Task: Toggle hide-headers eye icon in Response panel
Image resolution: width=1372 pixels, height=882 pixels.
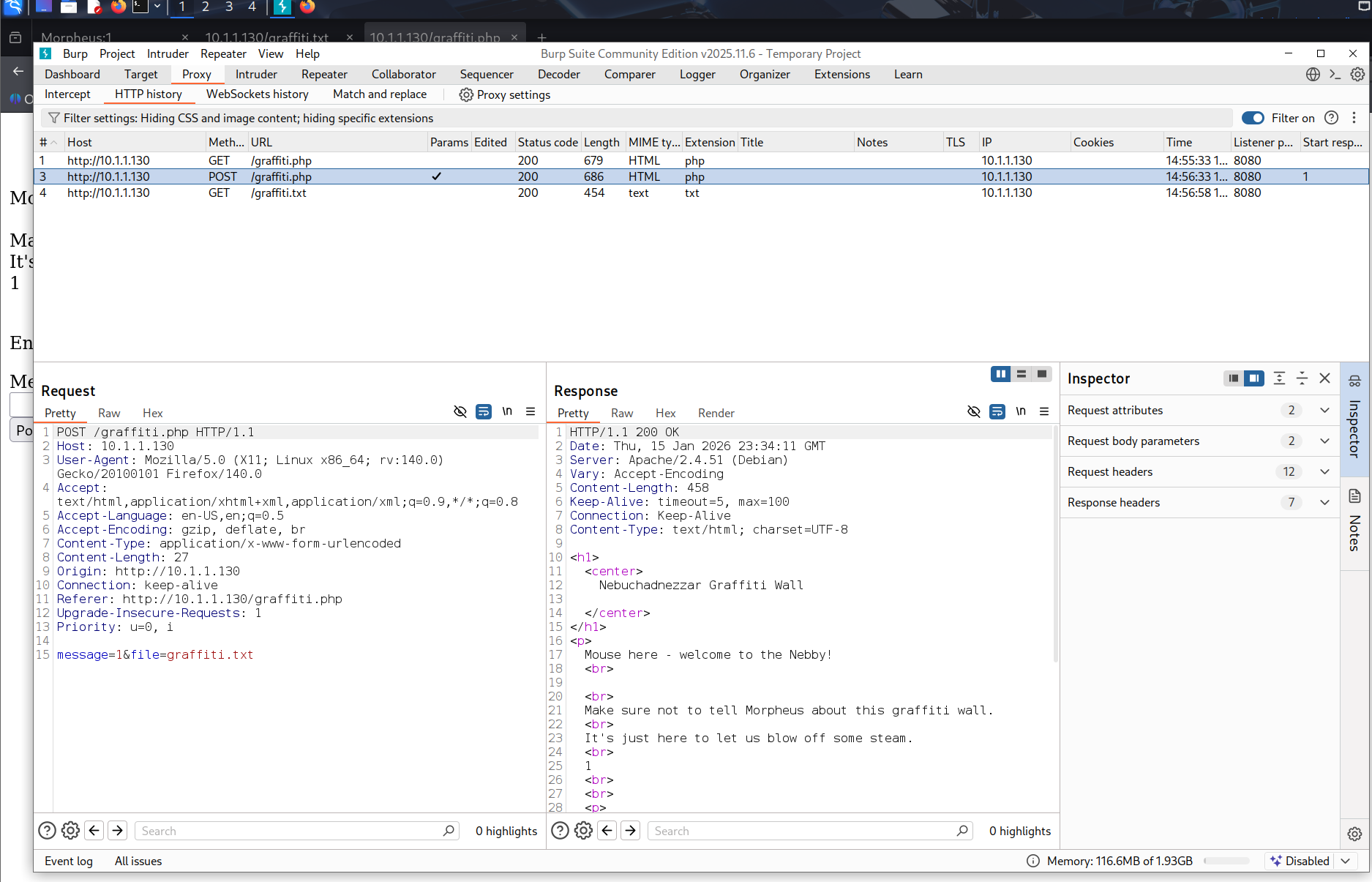Action: [973, 411]
